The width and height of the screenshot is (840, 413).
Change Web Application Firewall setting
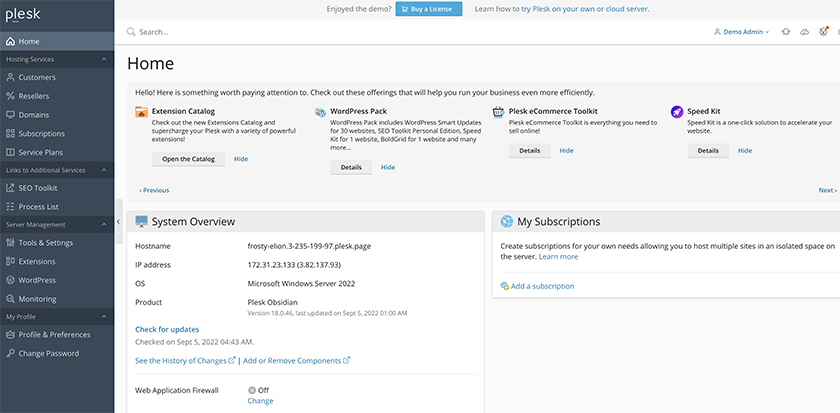click(260, 401)
